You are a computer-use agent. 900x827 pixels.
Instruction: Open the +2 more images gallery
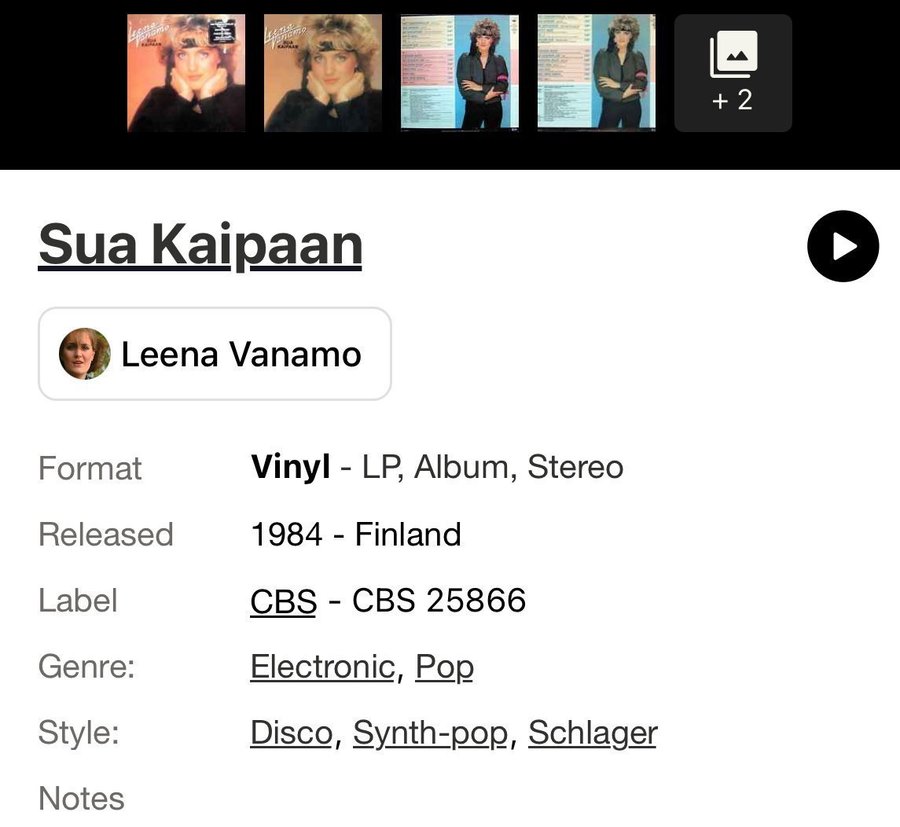[x=732, y=73]
